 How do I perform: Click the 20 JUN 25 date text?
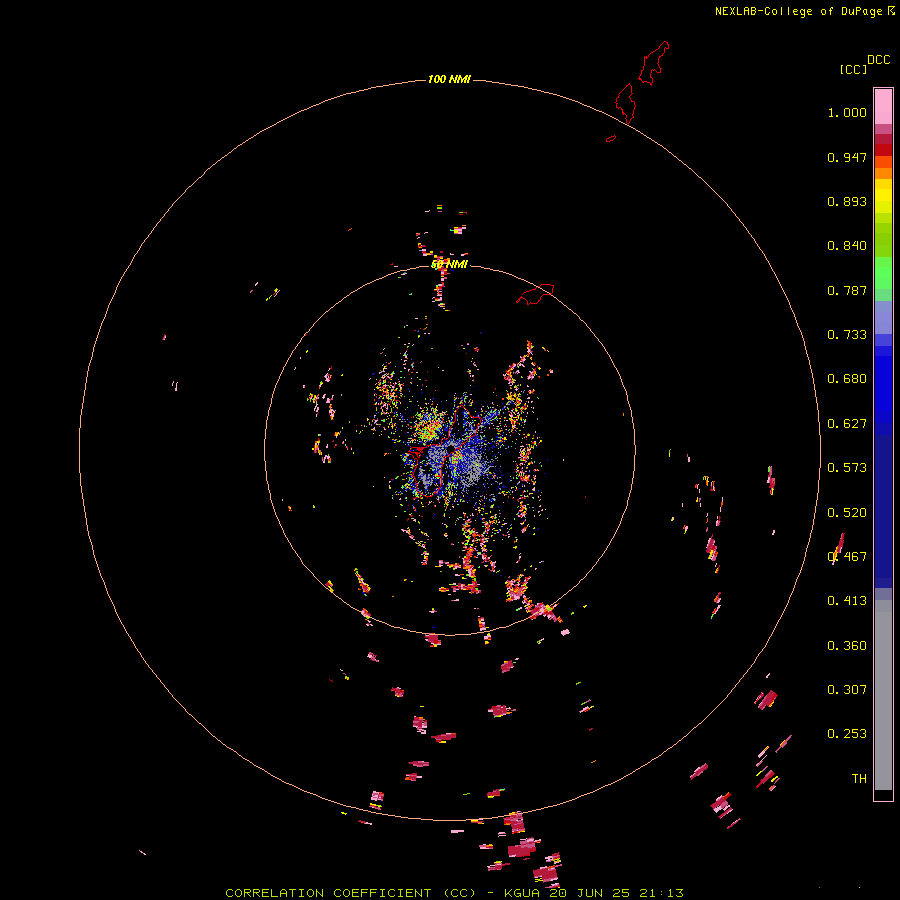tap(589, 893)
